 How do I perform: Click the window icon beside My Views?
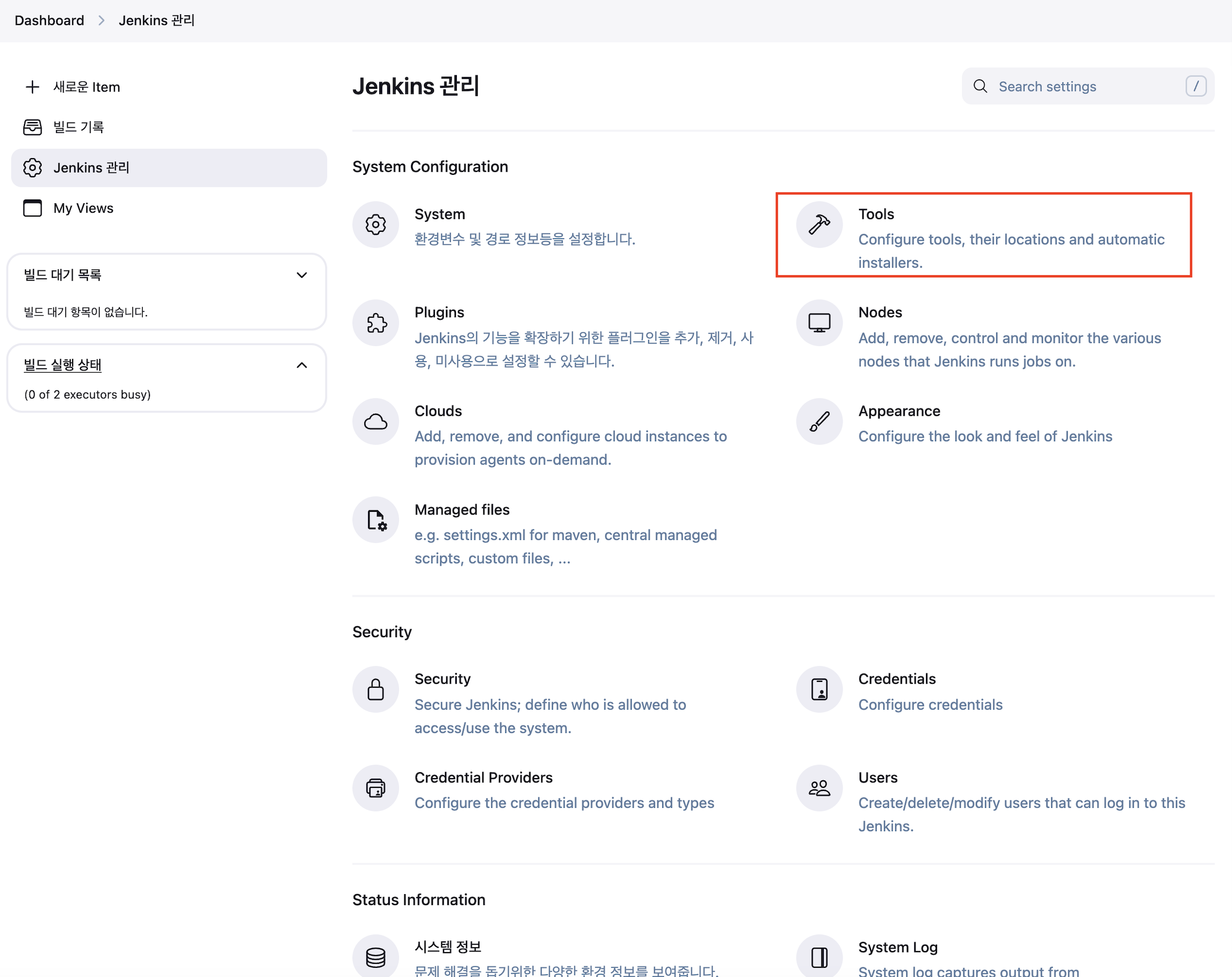33,208
